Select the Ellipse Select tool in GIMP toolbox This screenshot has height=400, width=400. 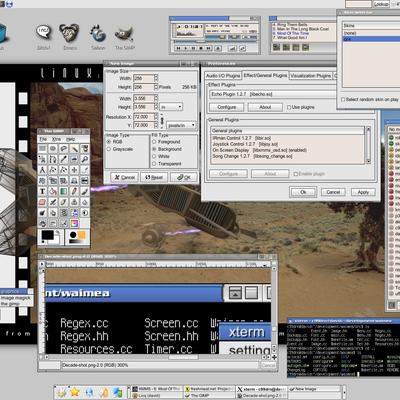53,148
